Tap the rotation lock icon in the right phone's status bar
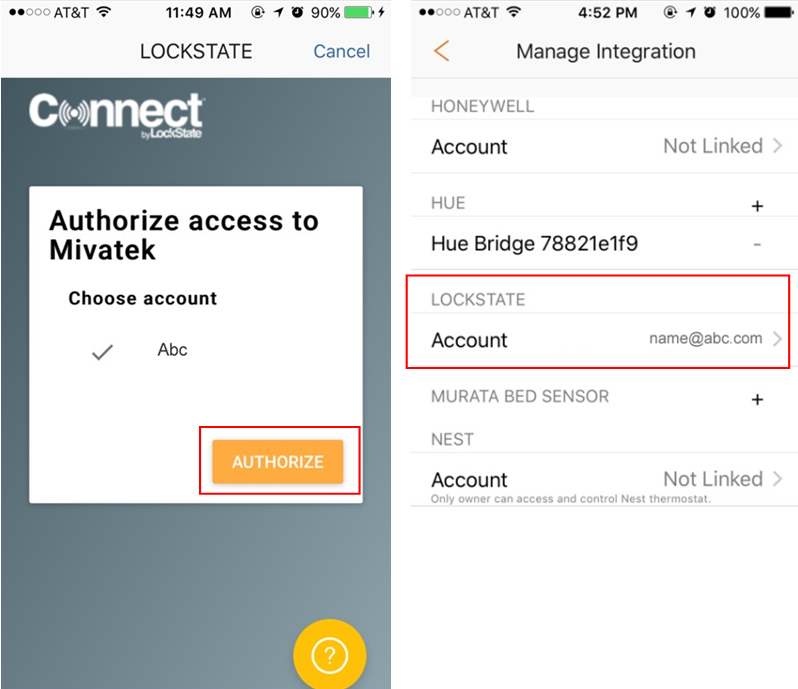 (x=670, y=12)
